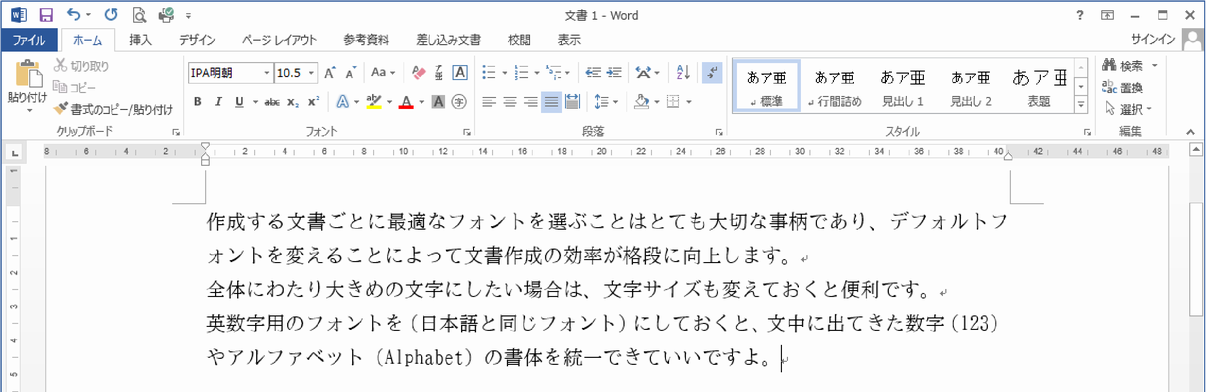Open the font name dropdown (IPA明朝)
Viewport: 1206px width, 392px height.
pos(267,73)
